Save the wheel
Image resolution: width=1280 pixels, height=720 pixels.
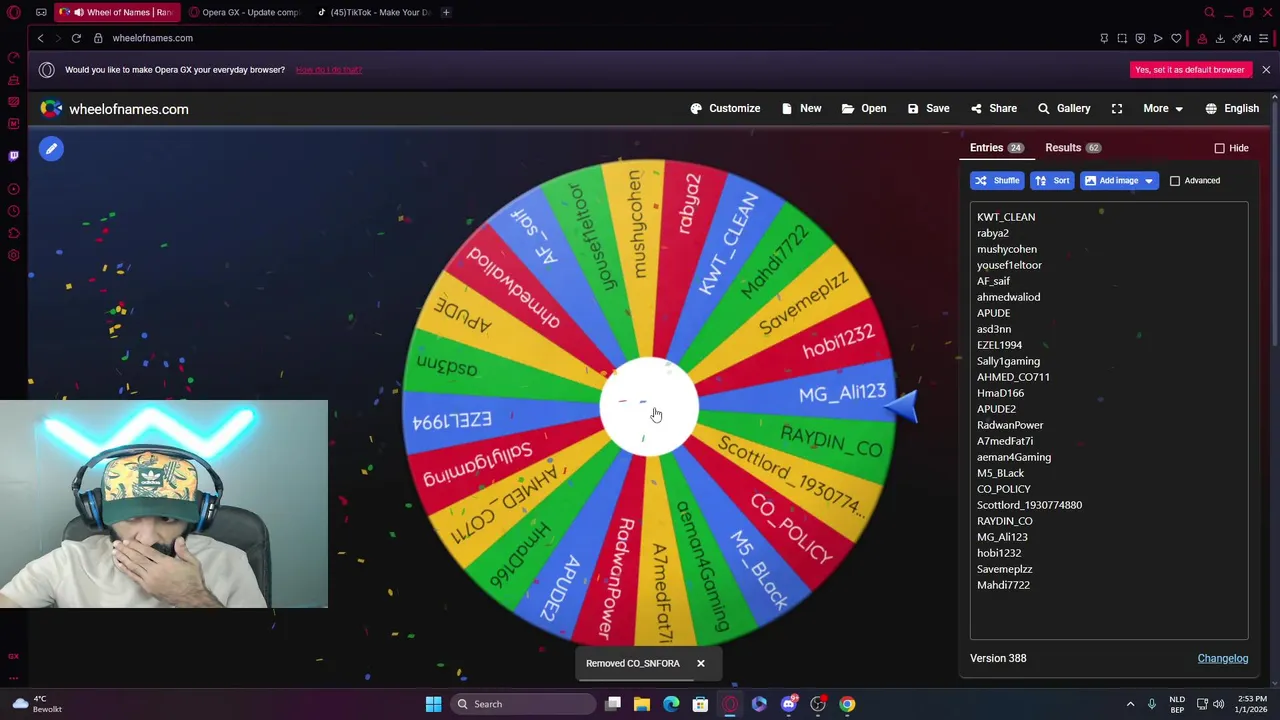point(928,108)
